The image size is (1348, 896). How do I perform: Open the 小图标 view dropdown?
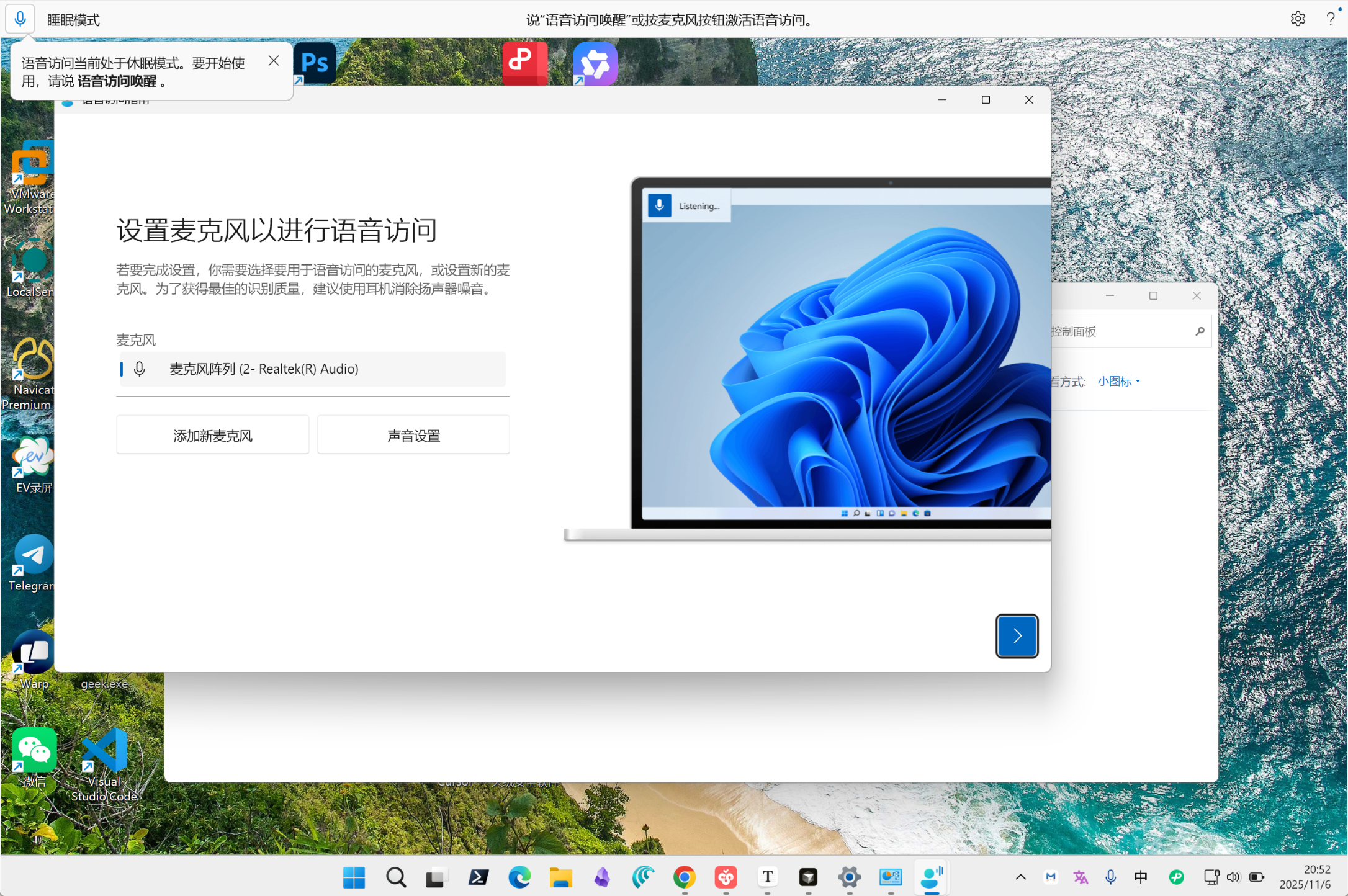coord(1117,380)
